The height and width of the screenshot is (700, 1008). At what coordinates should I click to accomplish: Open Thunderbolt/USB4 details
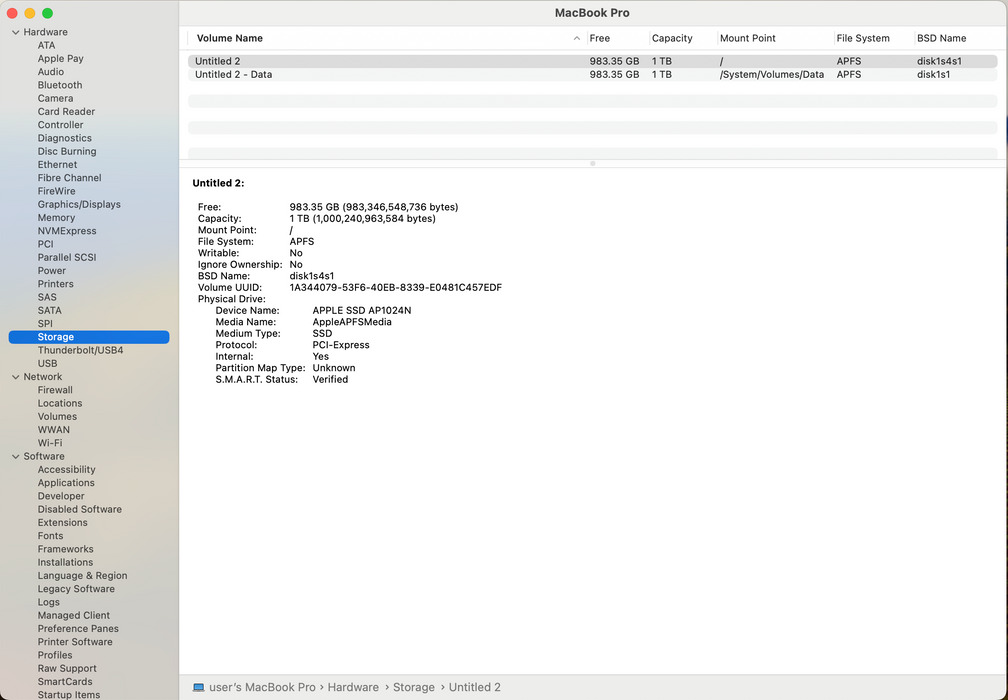pos(80,350)
